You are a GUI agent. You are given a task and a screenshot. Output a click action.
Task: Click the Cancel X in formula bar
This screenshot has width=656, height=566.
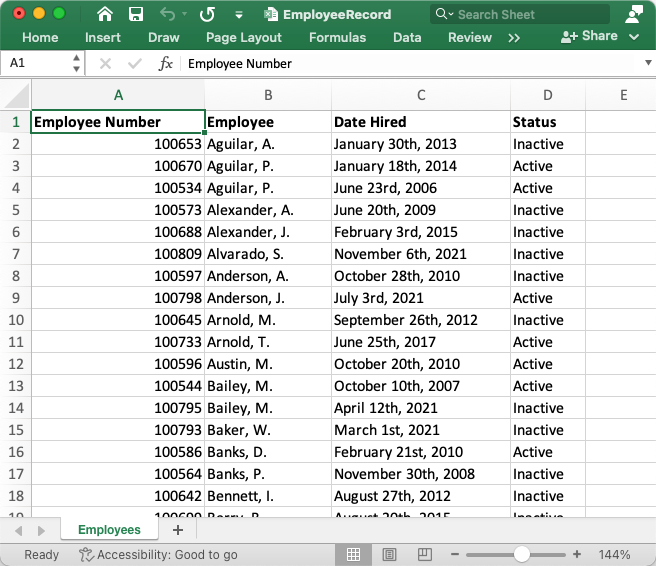pos(105,64)
